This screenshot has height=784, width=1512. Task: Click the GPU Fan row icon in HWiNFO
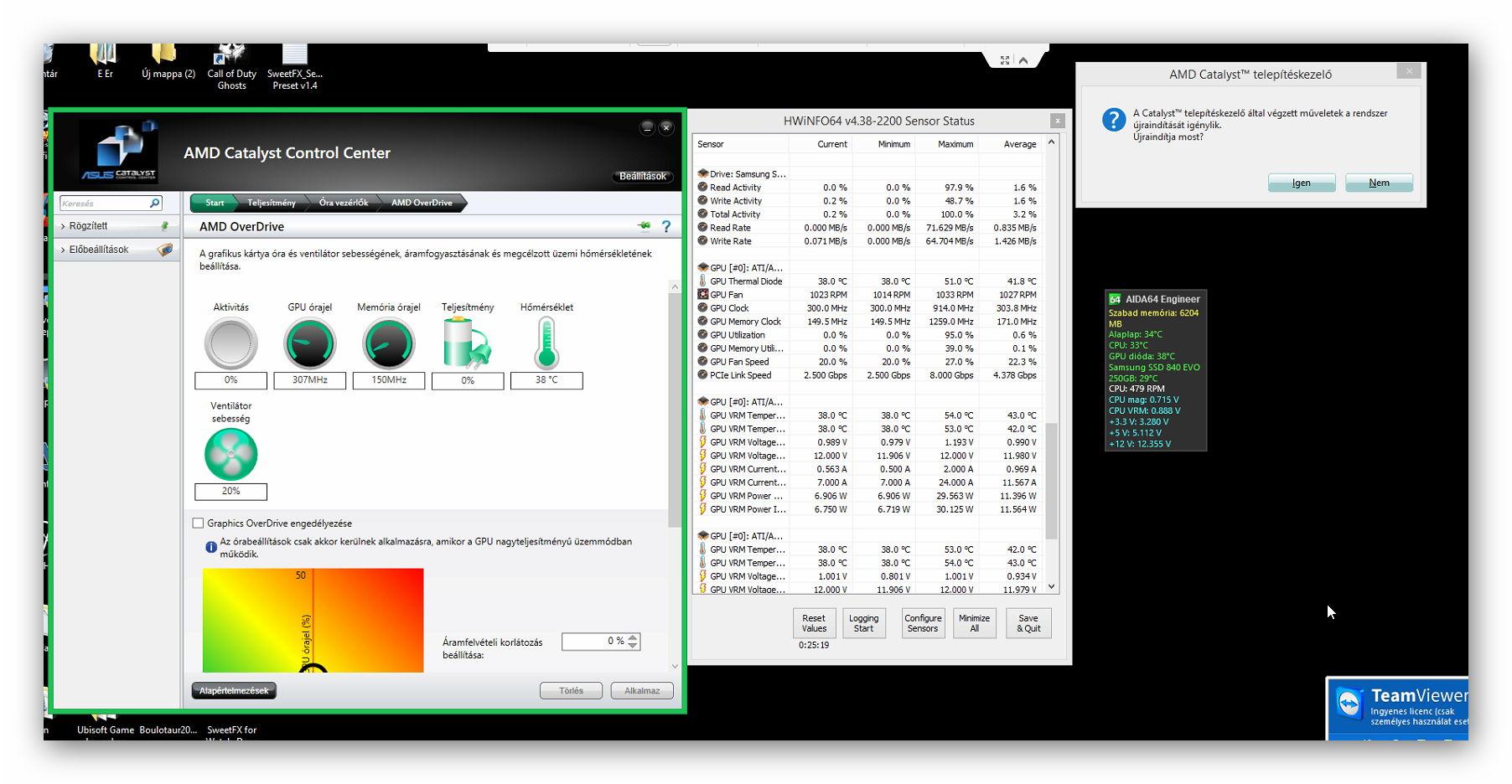(703, 295)
